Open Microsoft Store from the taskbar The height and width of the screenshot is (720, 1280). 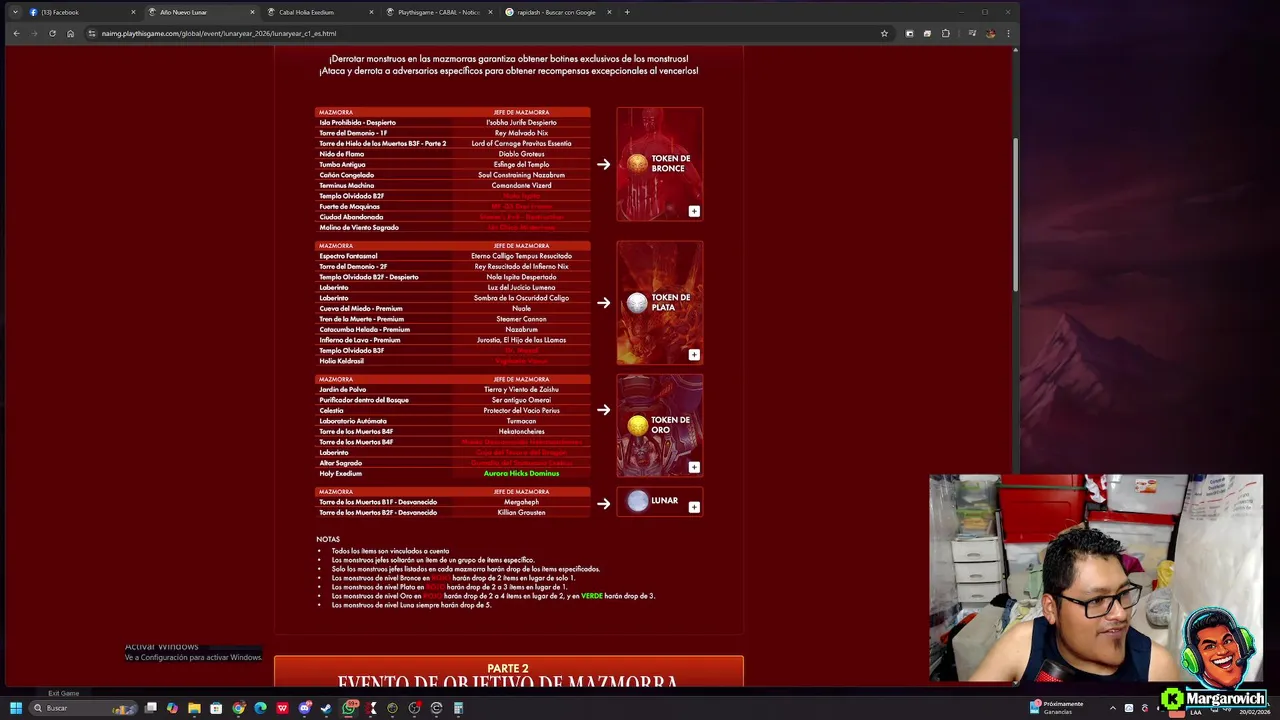(x=216, y=708)
